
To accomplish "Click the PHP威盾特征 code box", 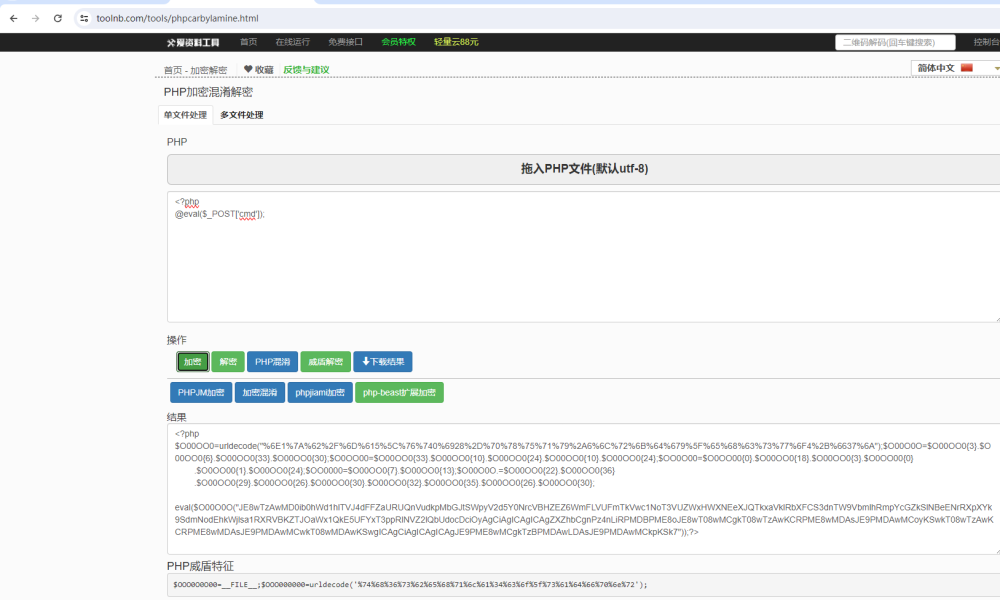I will coord(584,585).
